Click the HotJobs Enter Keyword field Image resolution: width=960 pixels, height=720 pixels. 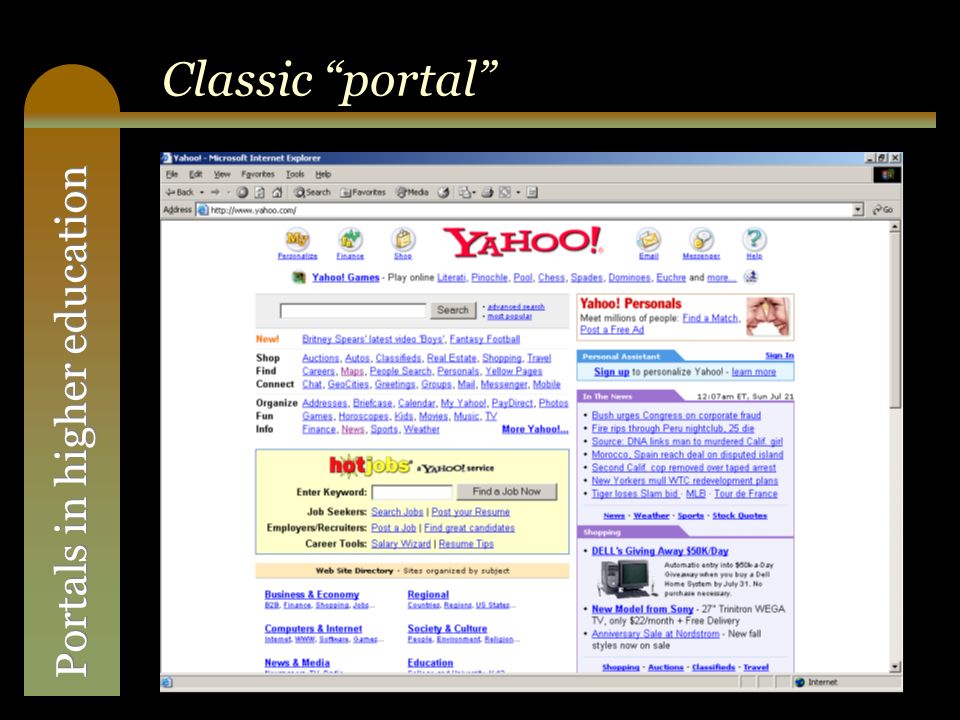tap(412, 492)
